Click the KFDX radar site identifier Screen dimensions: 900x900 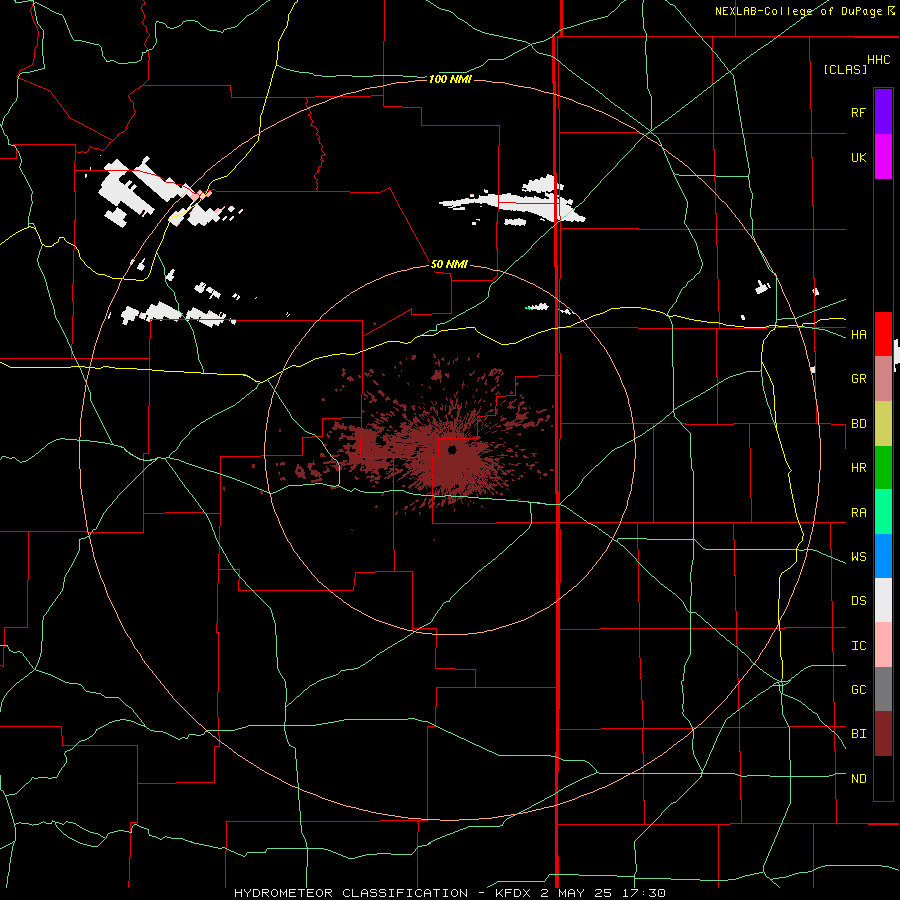(514, 893)
